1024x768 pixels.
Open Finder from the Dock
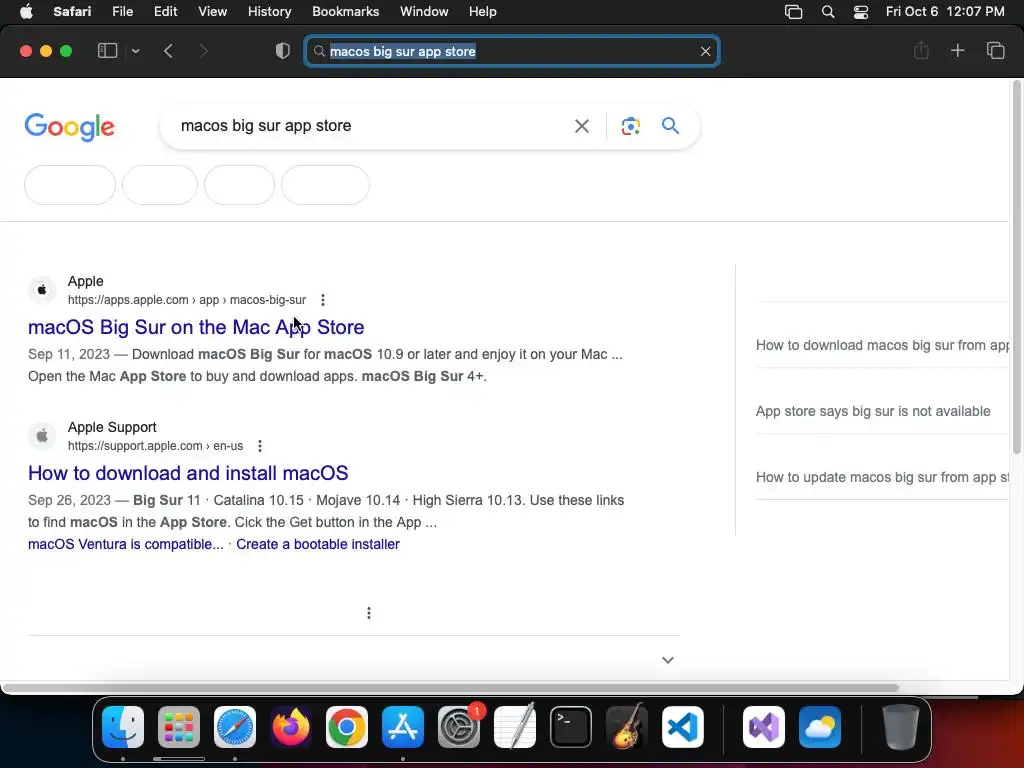(x=123, y=726)
